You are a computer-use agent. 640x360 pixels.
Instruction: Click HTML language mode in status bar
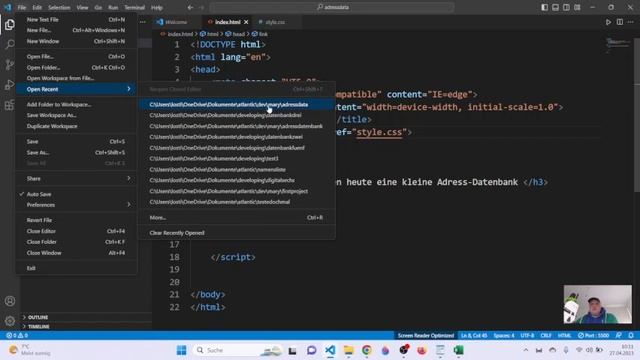(x=564, y=336)
